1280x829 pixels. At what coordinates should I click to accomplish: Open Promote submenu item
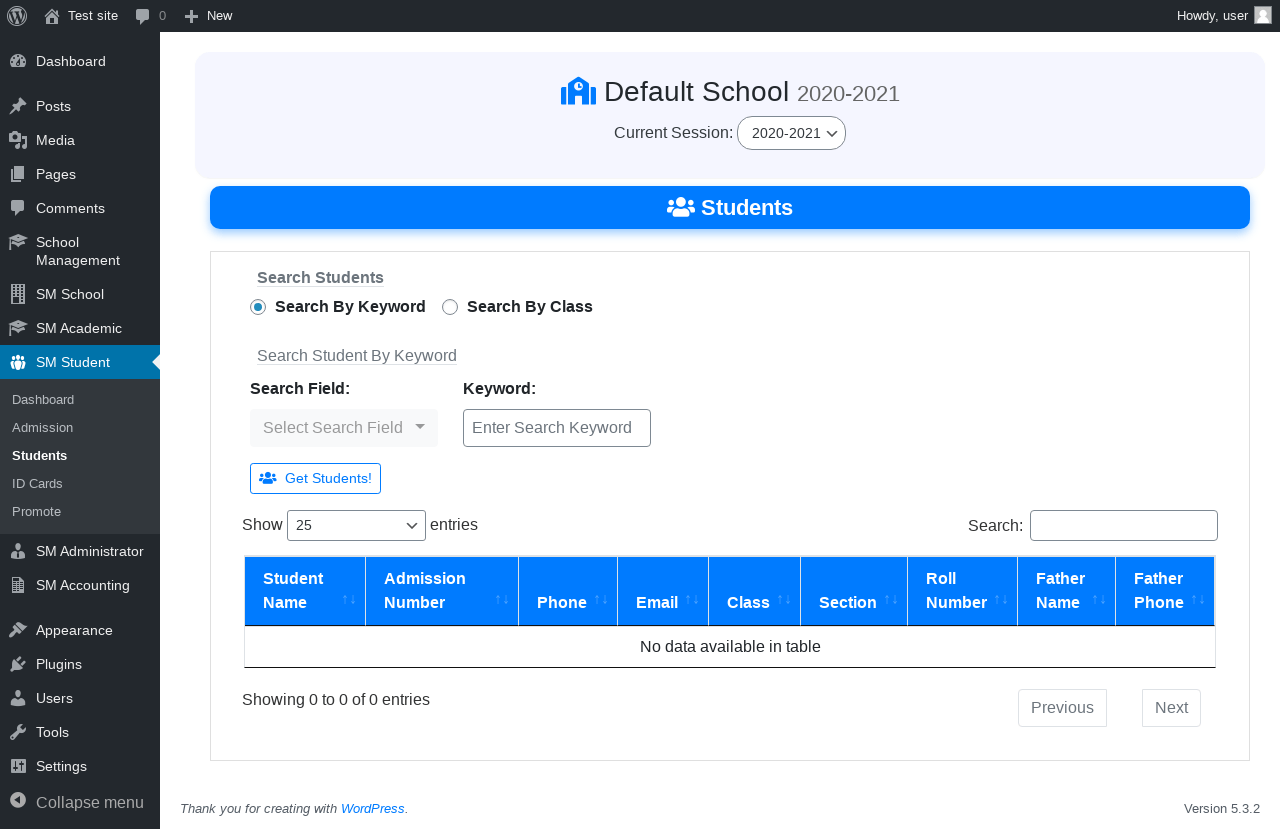(37, 511)
